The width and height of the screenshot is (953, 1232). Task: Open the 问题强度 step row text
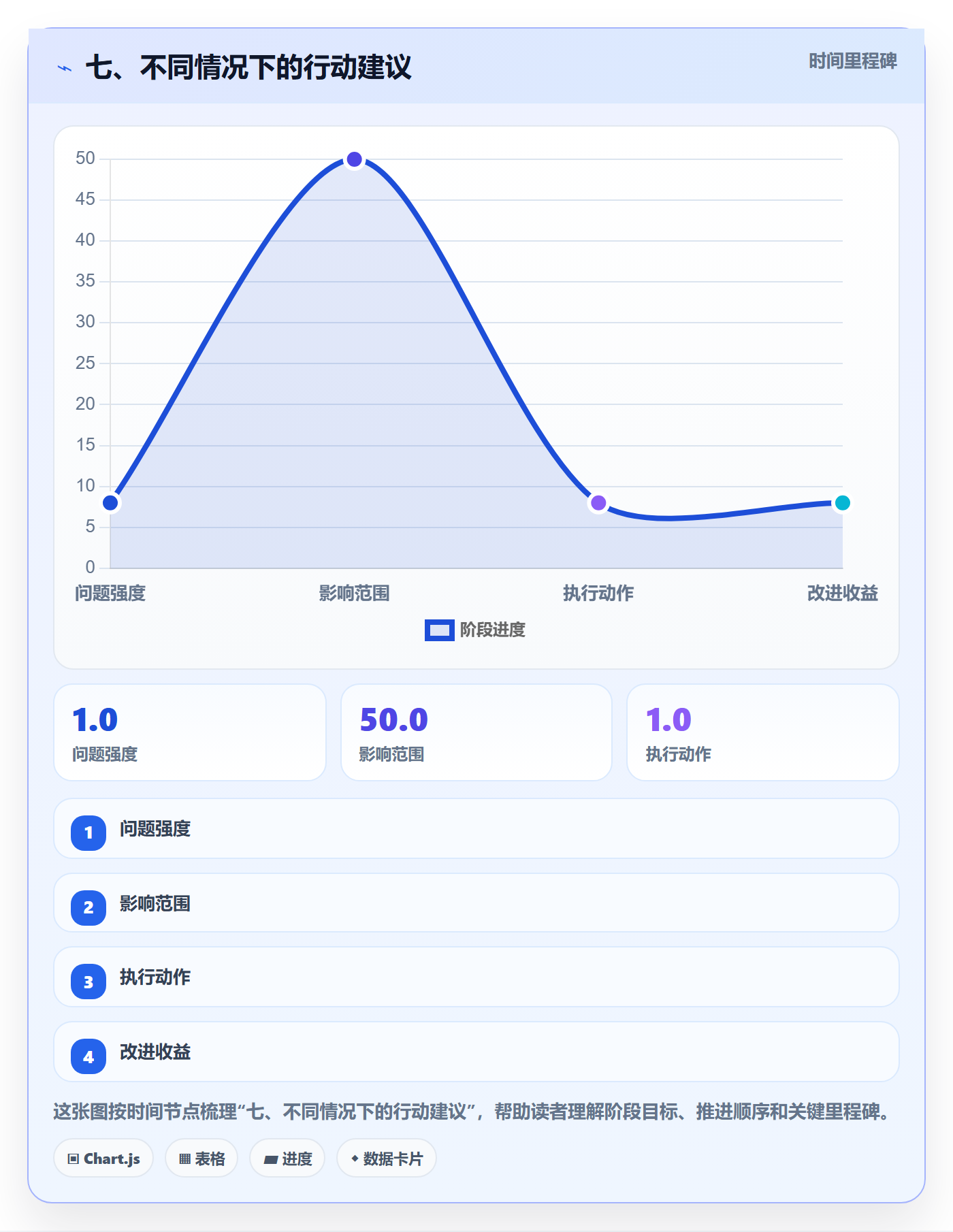[x=155, y=829]
